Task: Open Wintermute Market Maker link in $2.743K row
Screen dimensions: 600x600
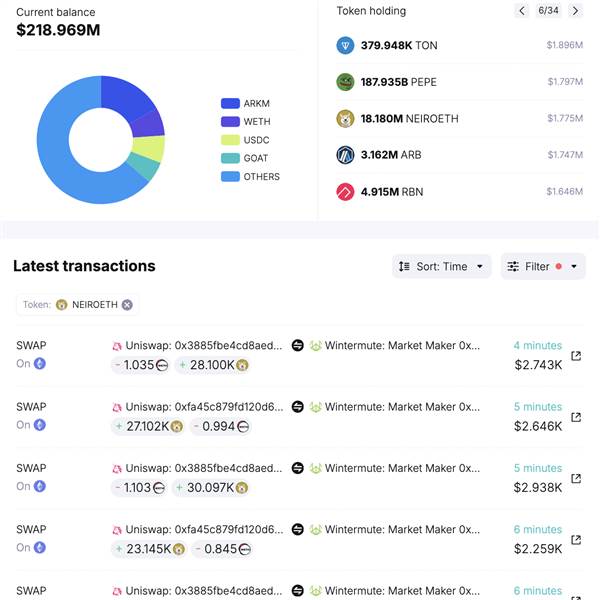Action: click(x=402, y=346)
